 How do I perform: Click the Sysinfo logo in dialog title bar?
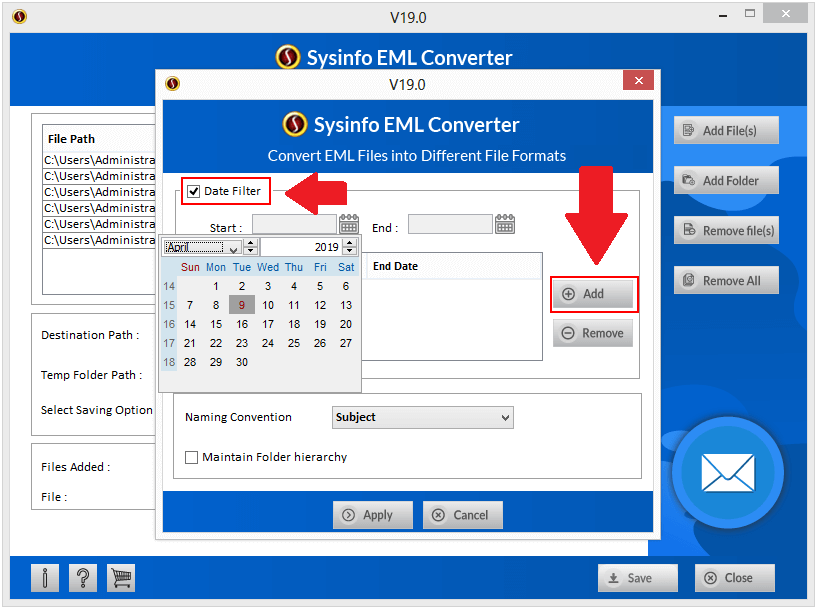tap(173, 84)
